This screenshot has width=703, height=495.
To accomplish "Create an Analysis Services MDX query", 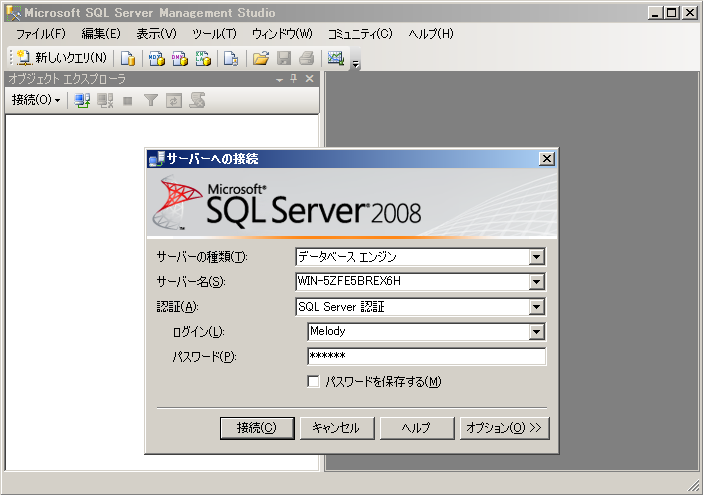I will (156, 58).
